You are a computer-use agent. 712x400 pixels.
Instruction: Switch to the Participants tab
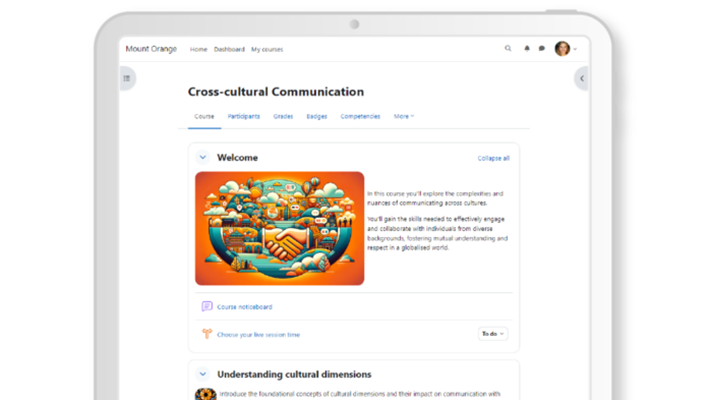click(x=244, y=116)
